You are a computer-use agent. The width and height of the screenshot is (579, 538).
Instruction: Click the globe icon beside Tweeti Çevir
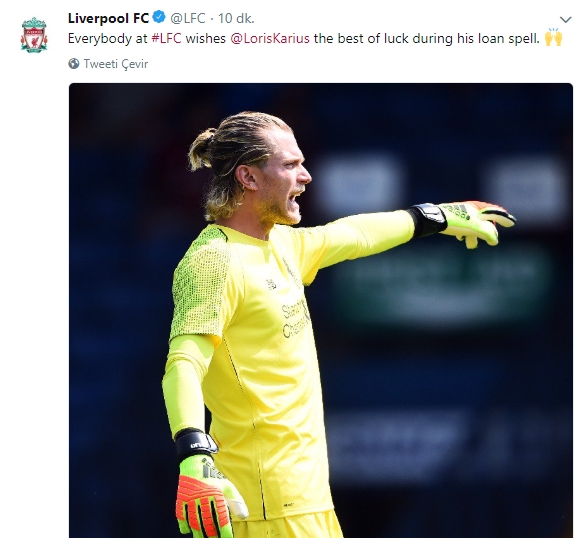(74, 64)
